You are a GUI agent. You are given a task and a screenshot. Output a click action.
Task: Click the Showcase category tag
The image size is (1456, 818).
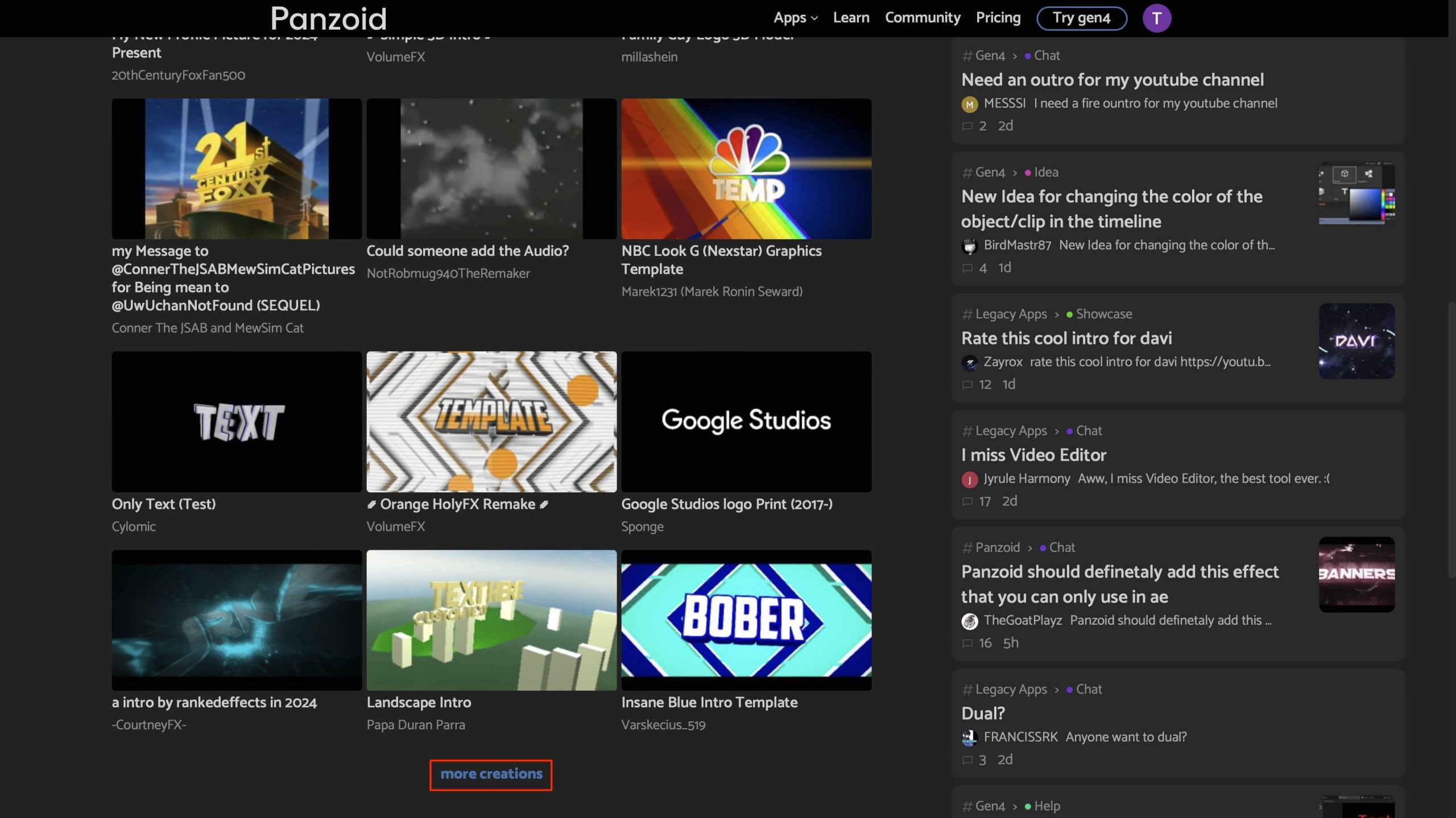[1103, 314]
